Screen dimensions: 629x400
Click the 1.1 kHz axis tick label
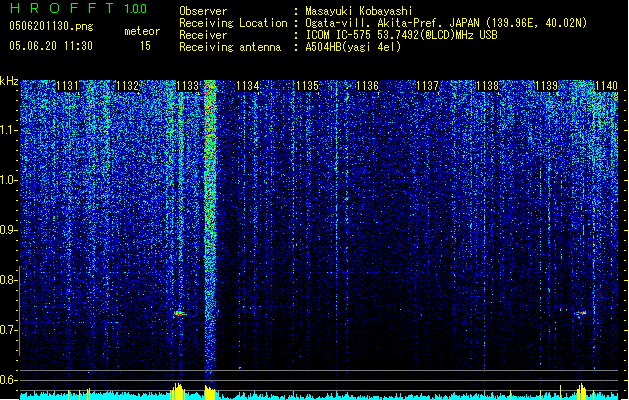(8, 130)
